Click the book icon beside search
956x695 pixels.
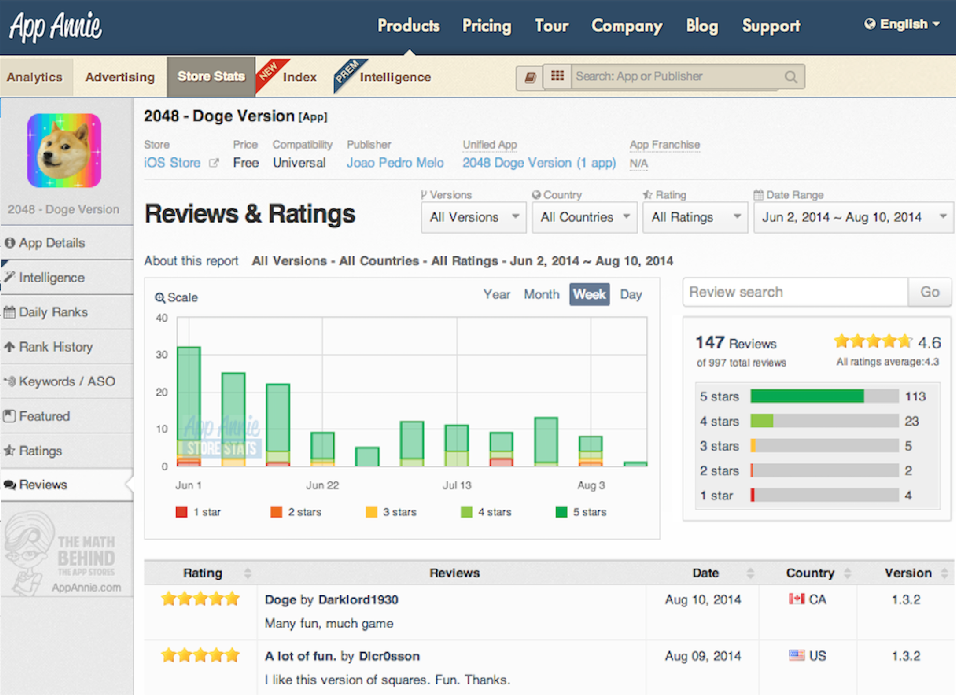(x=530, y=77)
